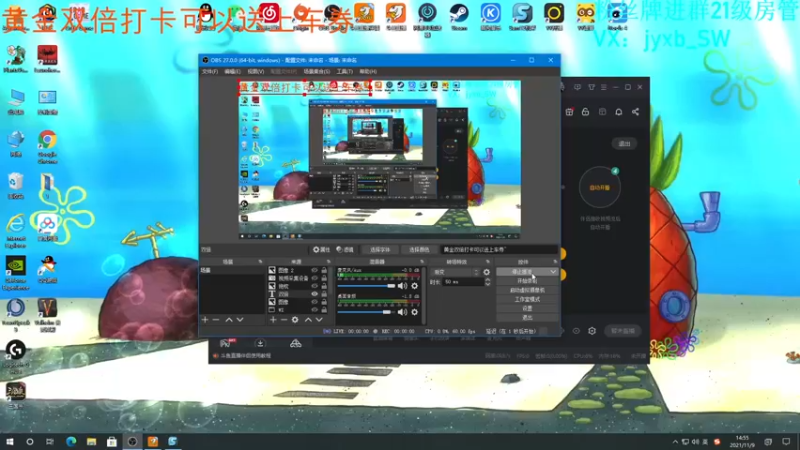Open the Scene Collection (S) menu in OBS
Screen dimensions: 800x450
pyautogui.click(x=316, y=71)
